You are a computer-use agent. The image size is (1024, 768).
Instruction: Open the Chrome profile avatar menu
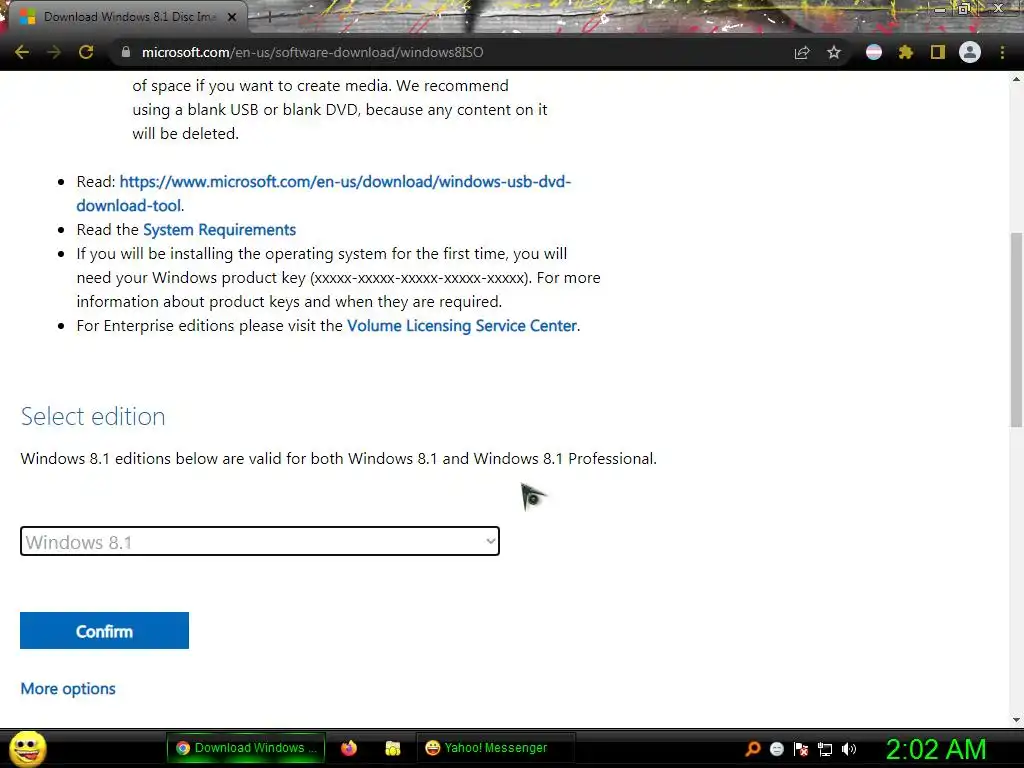[970, 52]
